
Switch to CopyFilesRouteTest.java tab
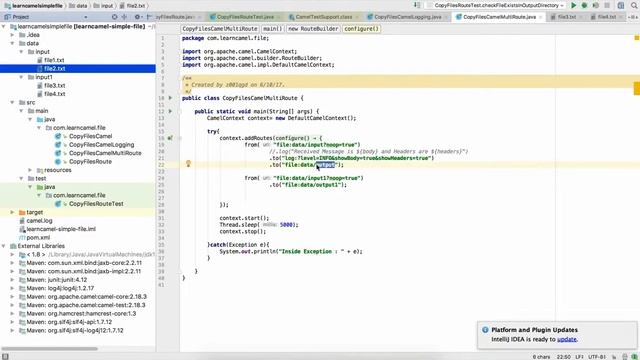(245, 17)
